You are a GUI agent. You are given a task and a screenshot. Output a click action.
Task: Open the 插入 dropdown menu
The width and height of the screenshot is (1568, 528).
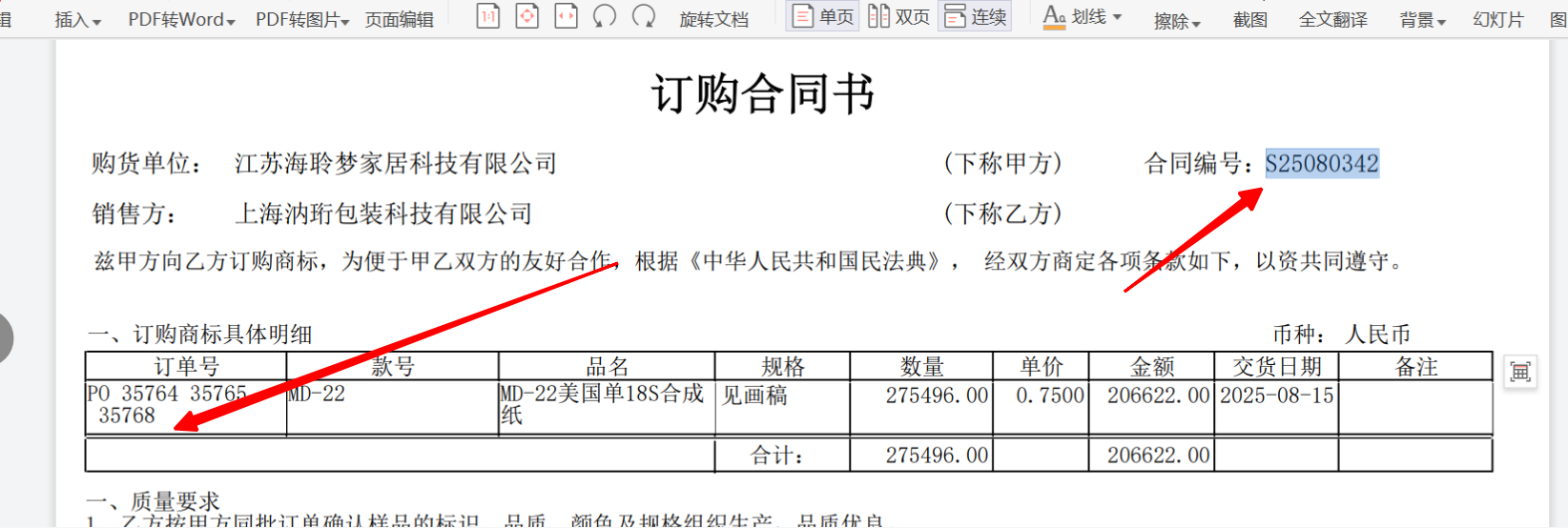pyautogui.click(x=77, y=20)
